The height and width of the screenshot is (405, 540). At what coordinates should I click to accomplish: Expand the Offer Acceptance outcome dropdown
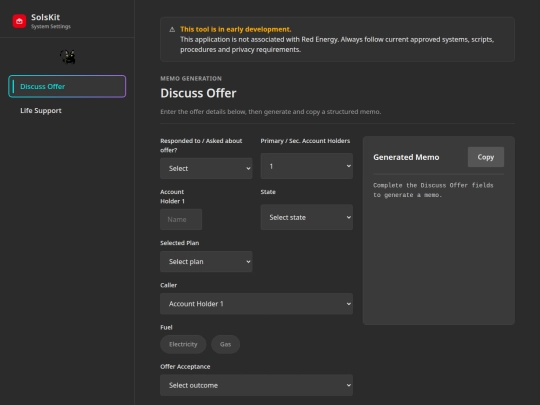[256, 385]
